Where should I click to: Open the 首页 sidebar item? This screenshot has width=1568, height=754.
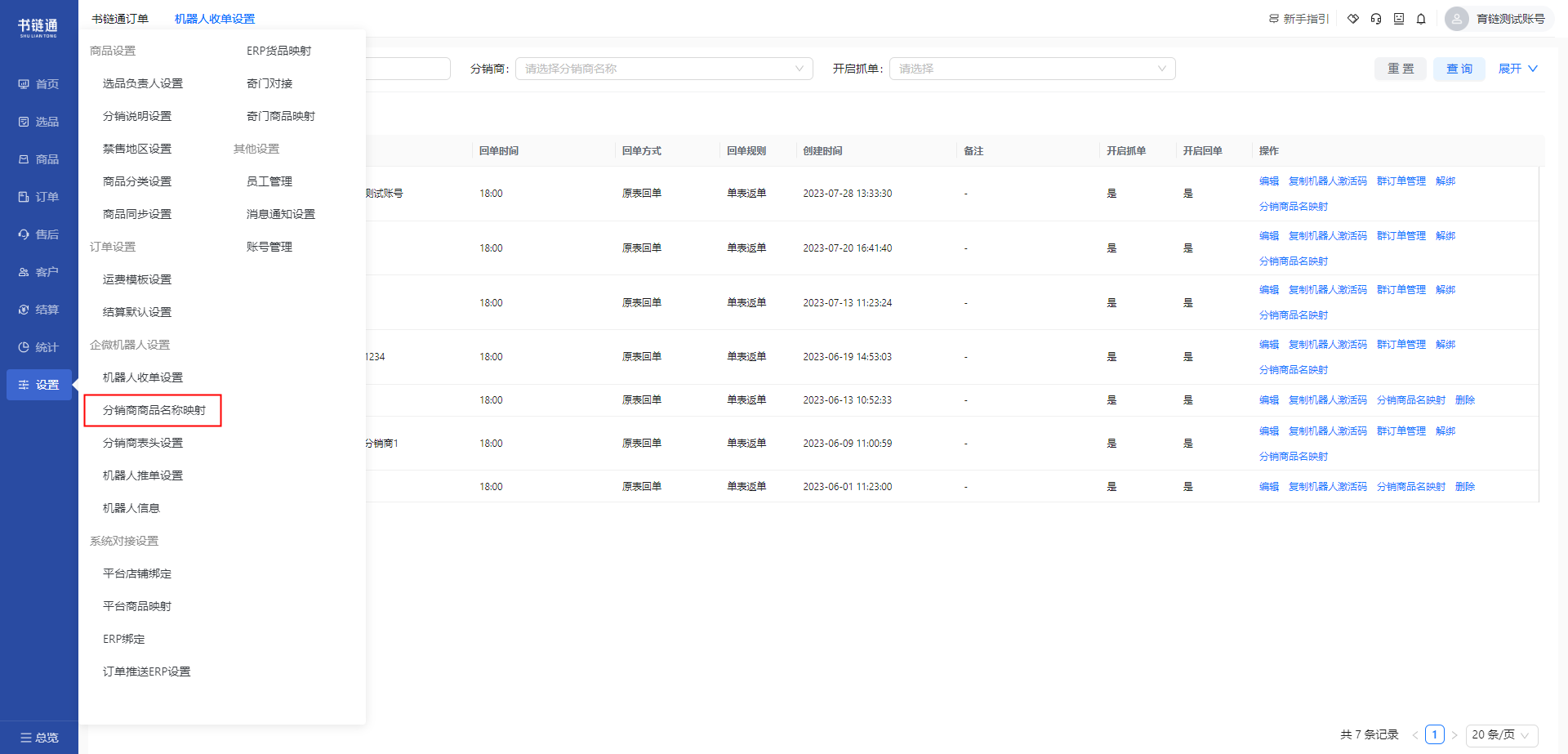point(38,84)
